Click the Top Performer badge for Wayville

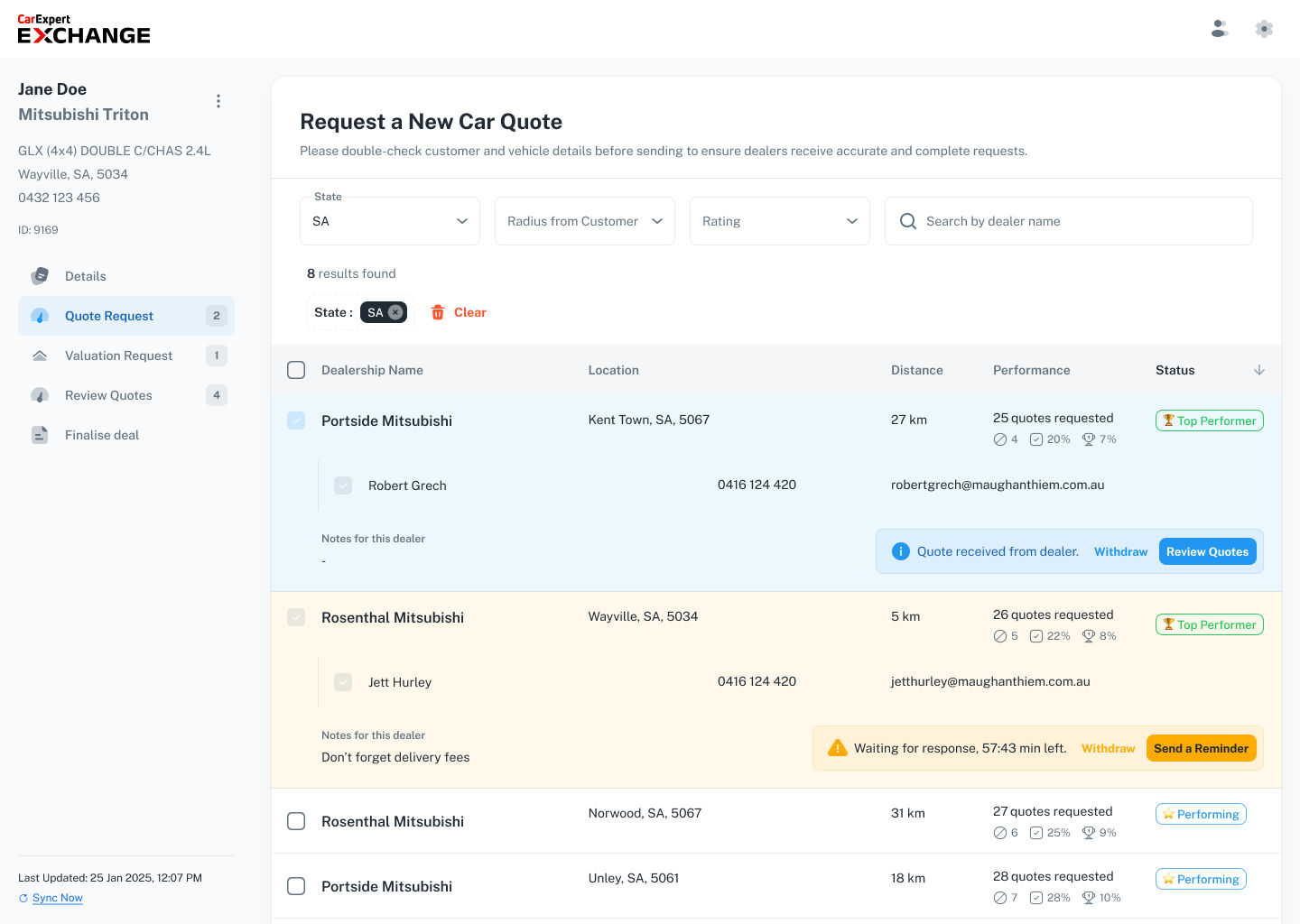(x=1210, y=624)
